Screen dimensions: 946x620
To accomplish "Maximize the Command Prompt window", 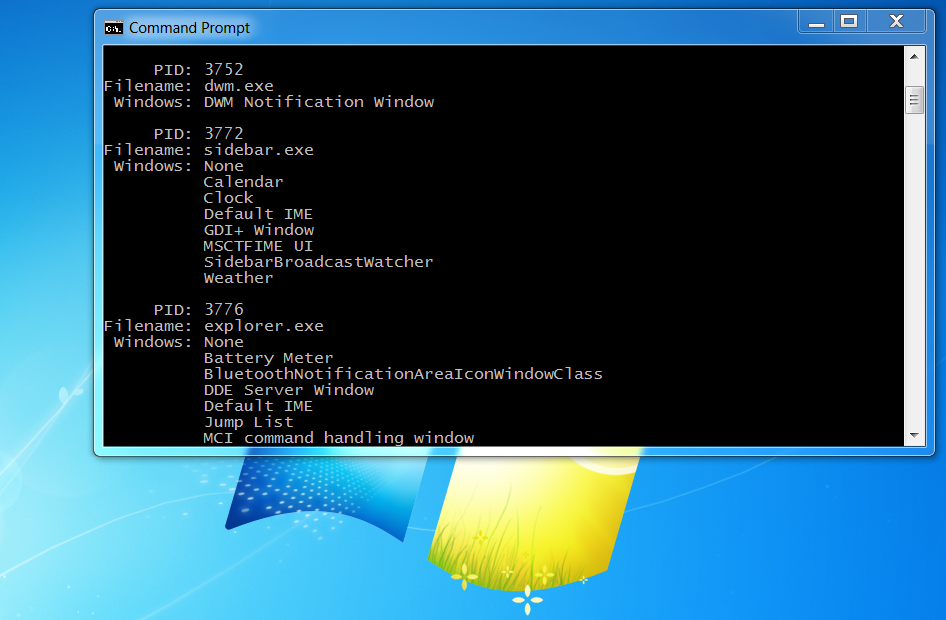I will pos(849,22).
